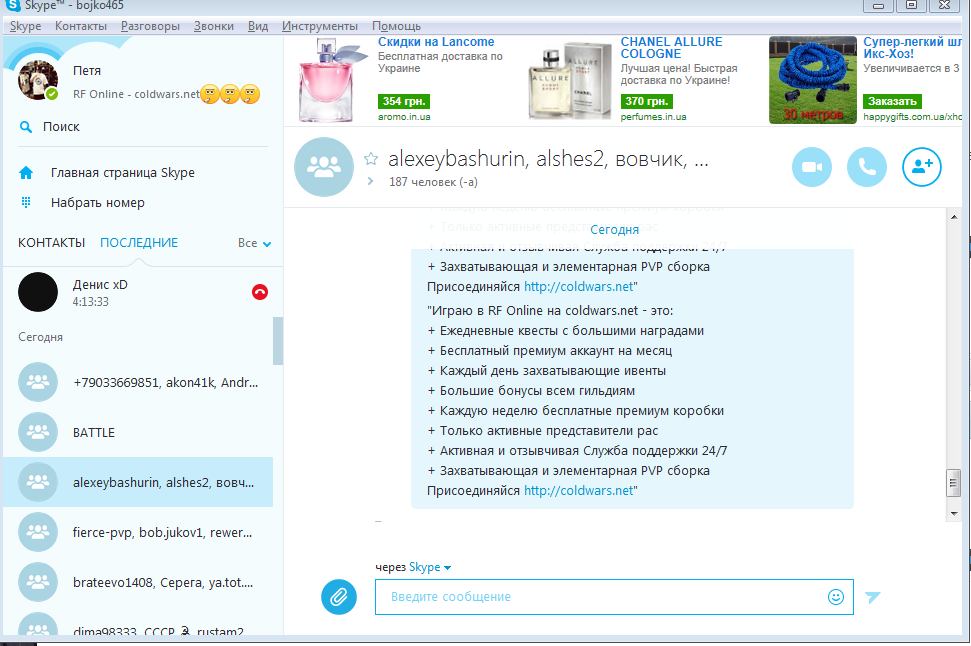
Task: Open the CHANEL ALLURE COLOGNE ad link
Action: [671, 48]
